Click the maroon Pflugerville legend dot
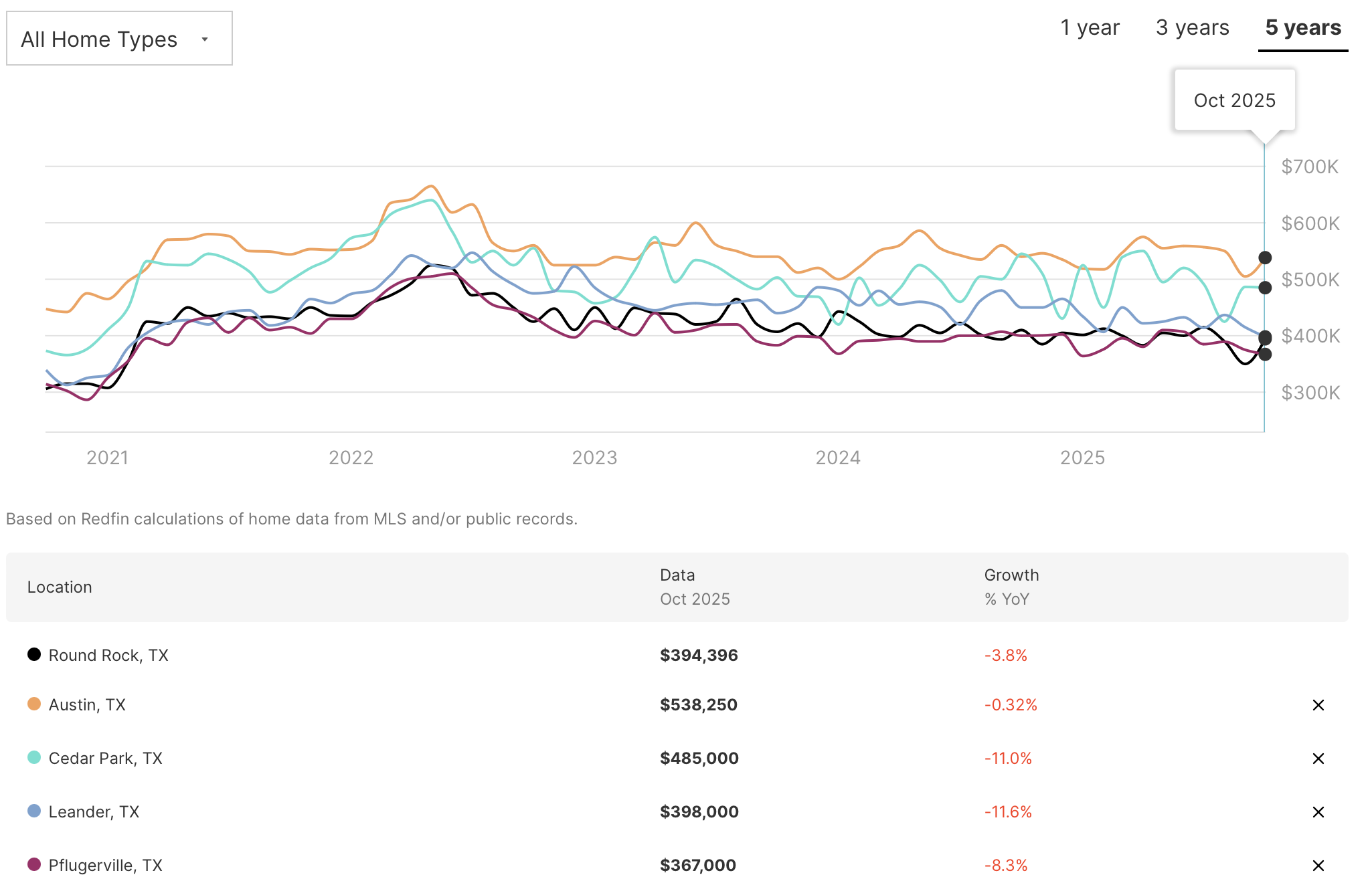Screen dimensions: 1372x887 [34, 864]
